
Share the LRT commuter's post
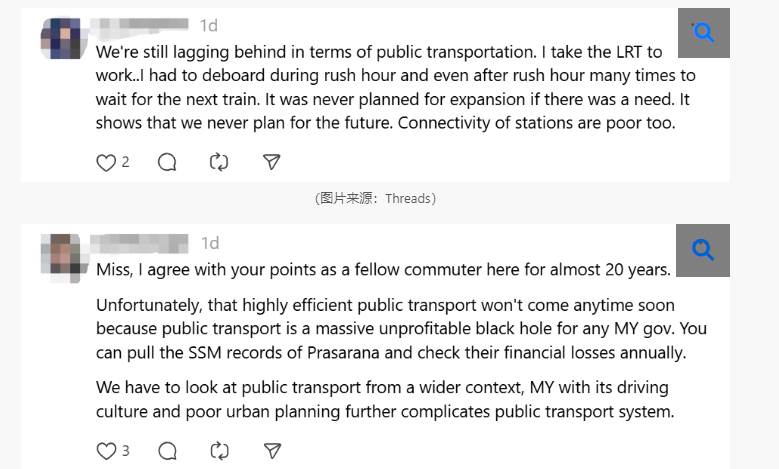(x=271, y=162)
